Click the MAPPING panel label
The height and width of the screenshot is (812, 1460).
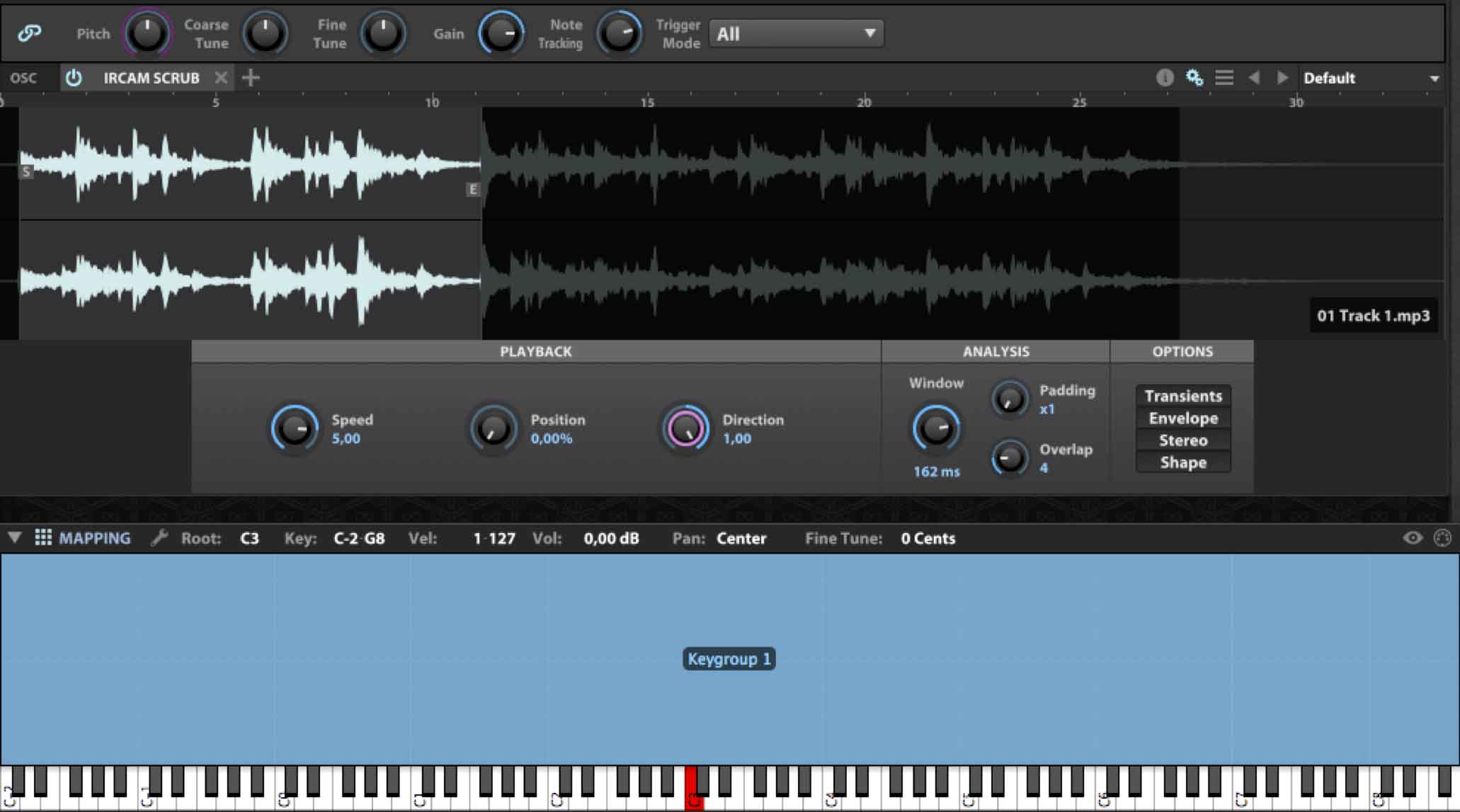tap(94, 538)
